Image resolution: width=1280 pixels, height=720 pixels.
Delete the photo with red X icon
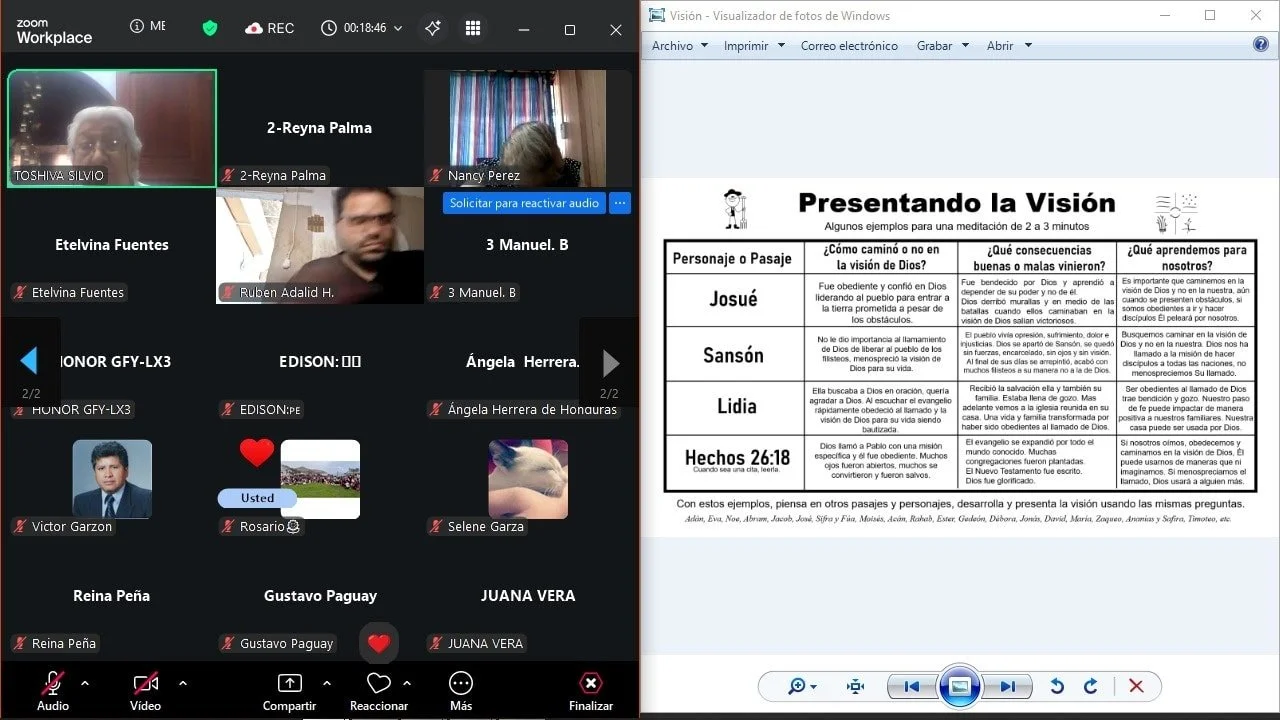pos(1136,686)
